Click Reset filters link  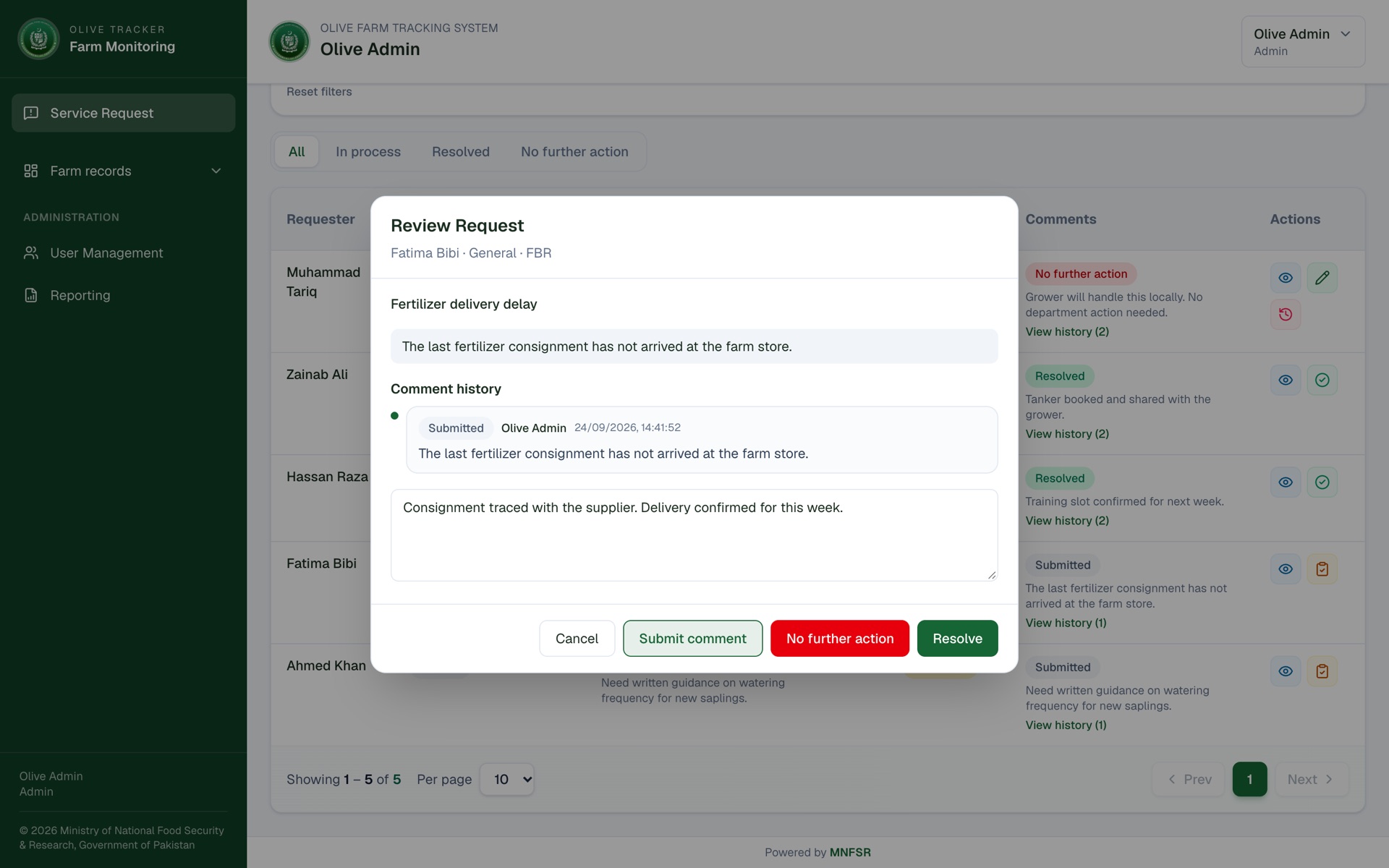click(319, 92)
